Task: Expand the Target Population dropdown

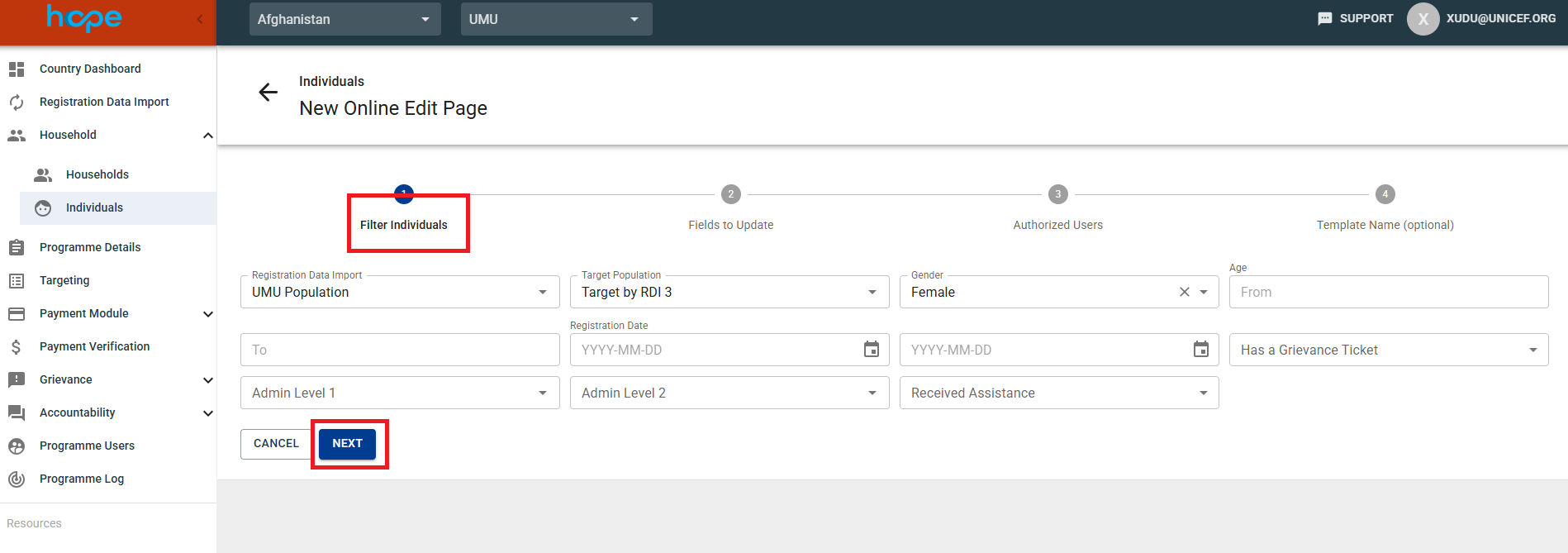Action: 872,292
